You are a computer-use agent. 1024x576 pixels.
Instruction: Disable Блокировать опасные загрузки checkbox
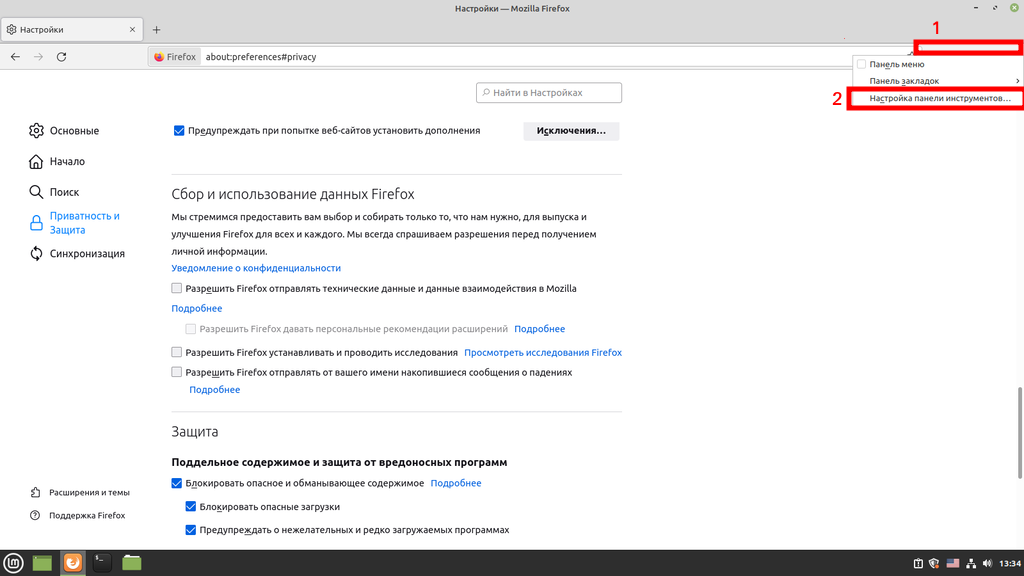[x=191, y=507]
